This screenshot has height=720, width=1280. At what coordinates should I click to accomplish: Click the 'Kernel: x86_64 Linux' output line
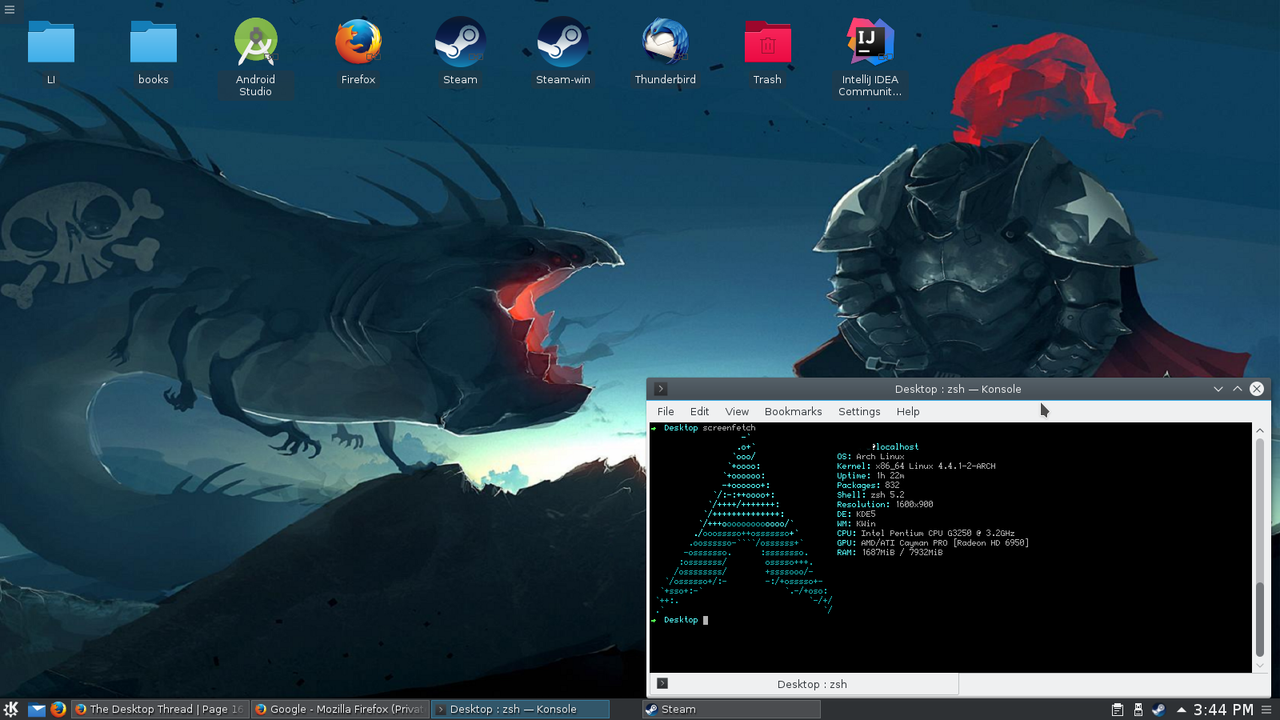916,466
